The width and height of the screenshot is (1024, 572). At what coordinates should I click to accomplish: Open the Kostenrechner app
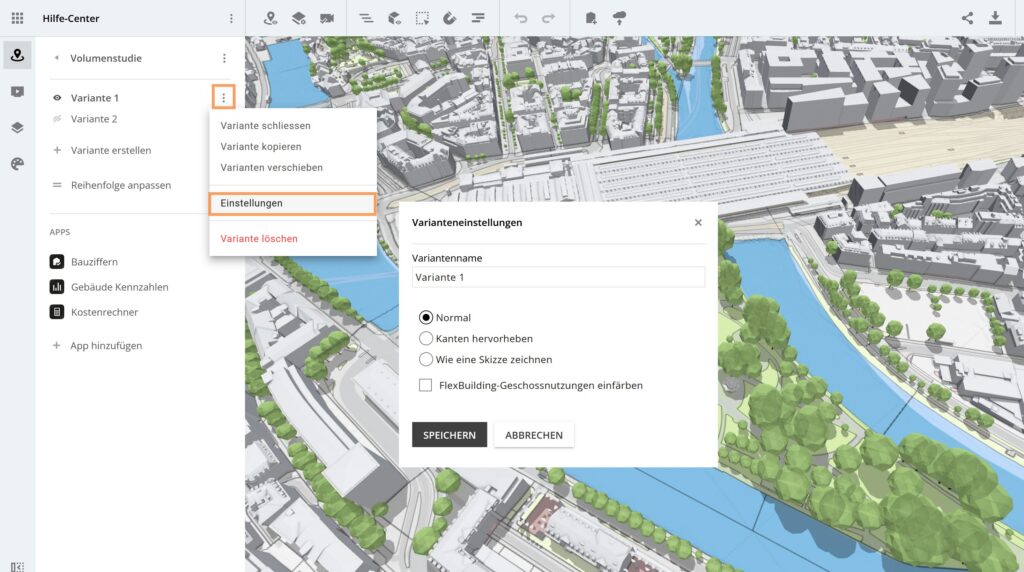pyautogui.click(x=104, y=312)
